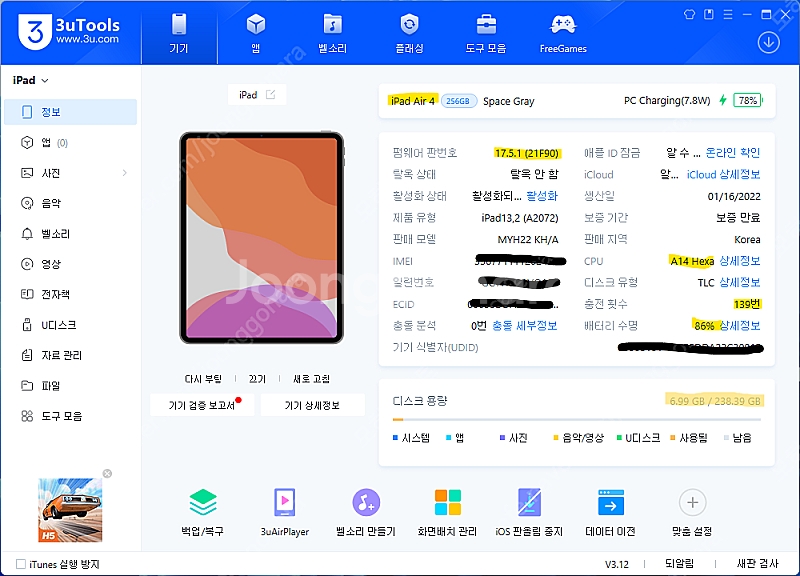
Task: Select 음악 in the sidebar
Action: [x=70, y=203]
